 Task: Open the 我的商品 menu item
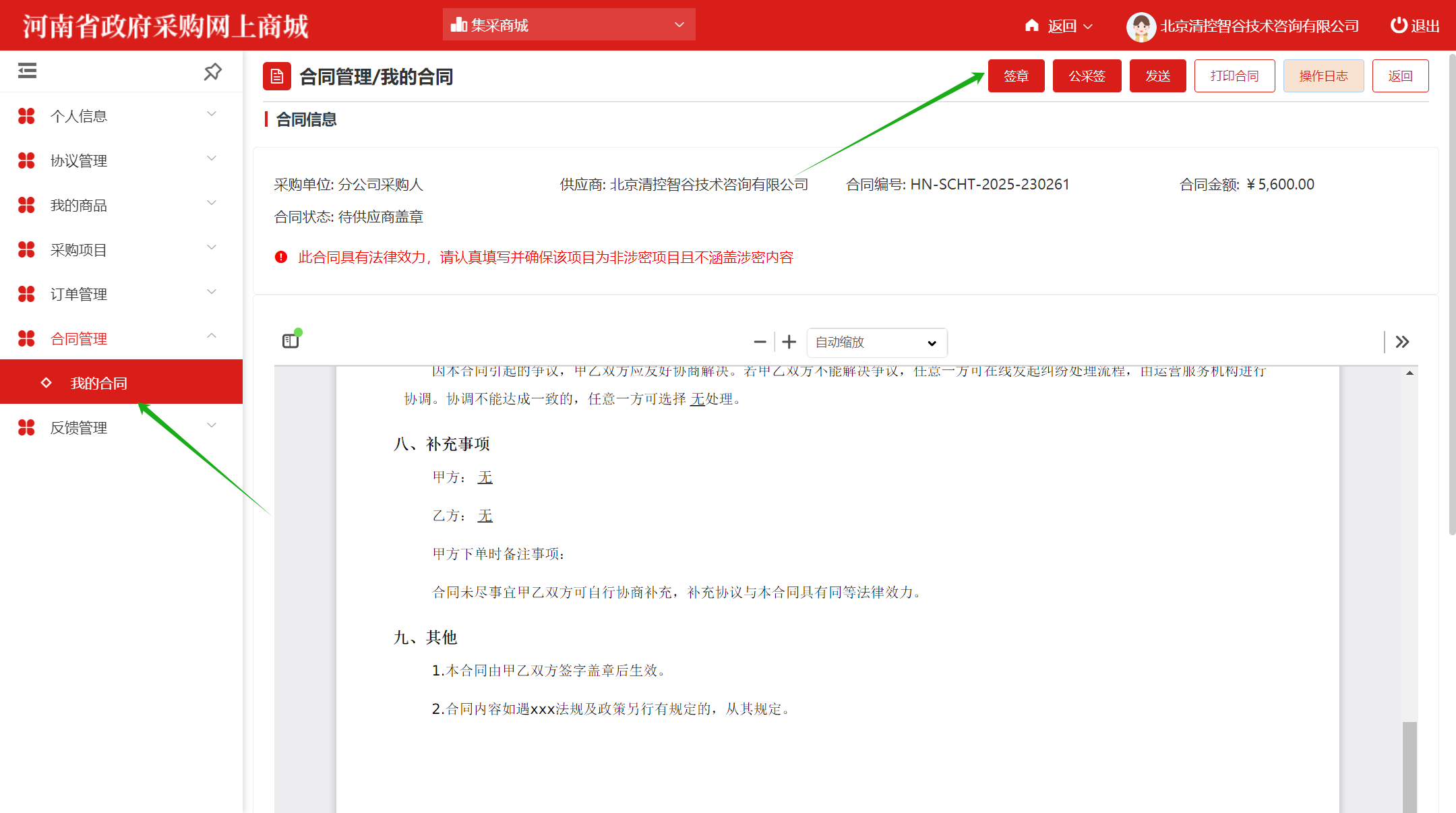(121, 205)
